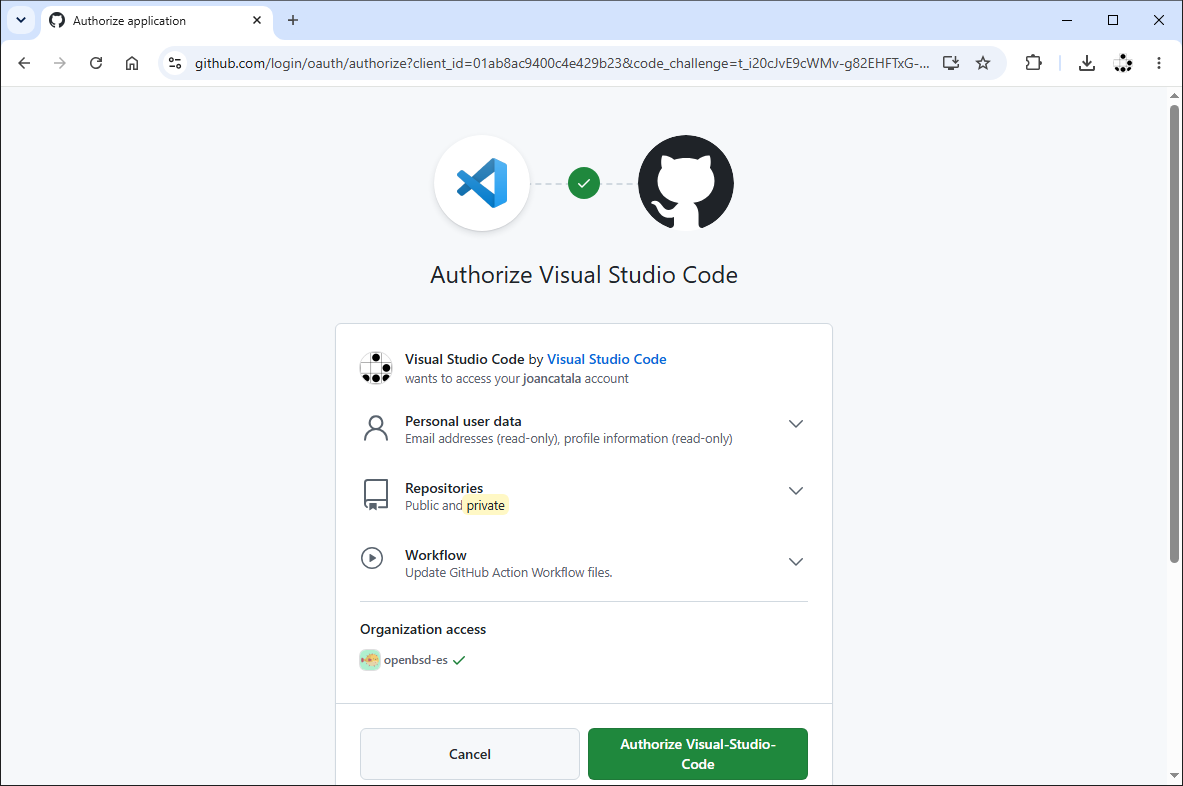Open a new browser tab
Image resolution: width=1183 pixels, height=786 pixels.
(x=293, y=20)
